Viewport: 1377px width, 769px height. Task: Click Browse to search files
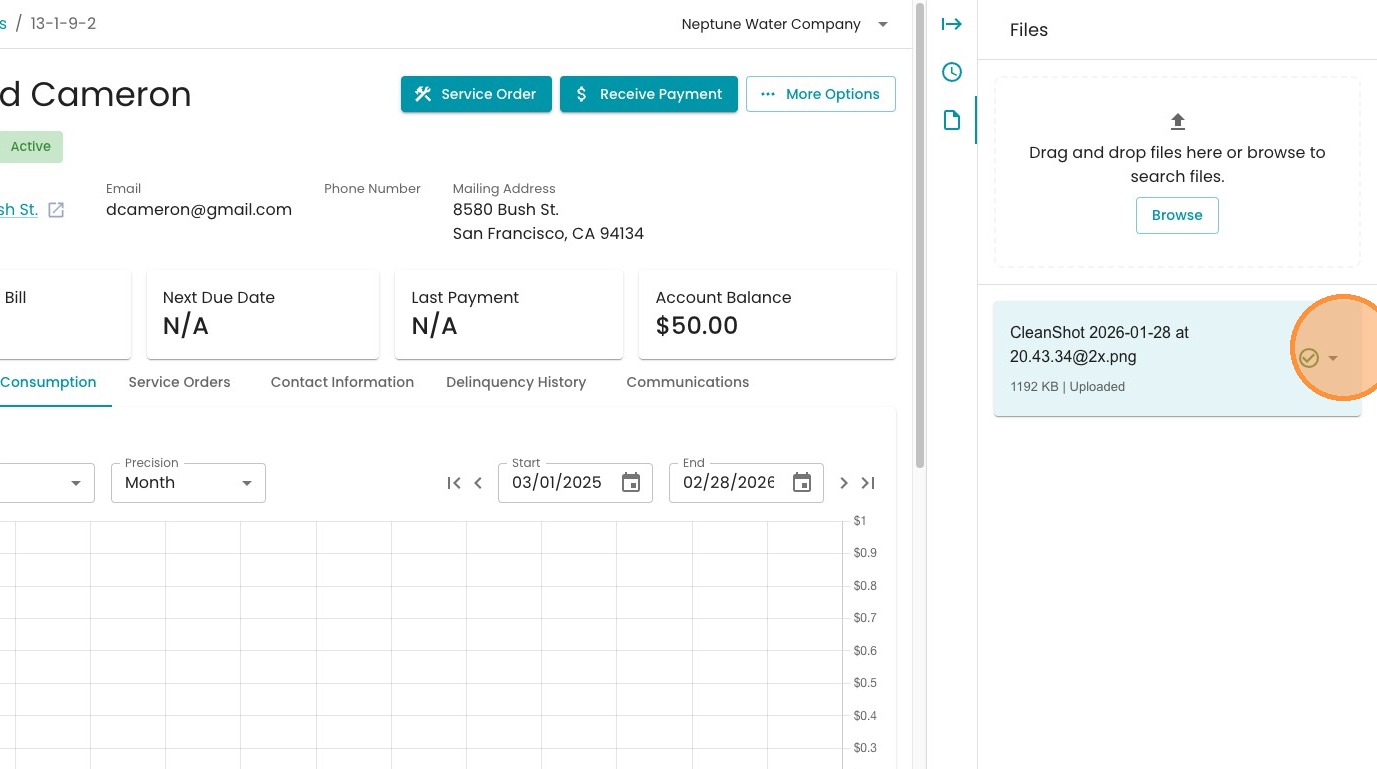(1177, 215)
